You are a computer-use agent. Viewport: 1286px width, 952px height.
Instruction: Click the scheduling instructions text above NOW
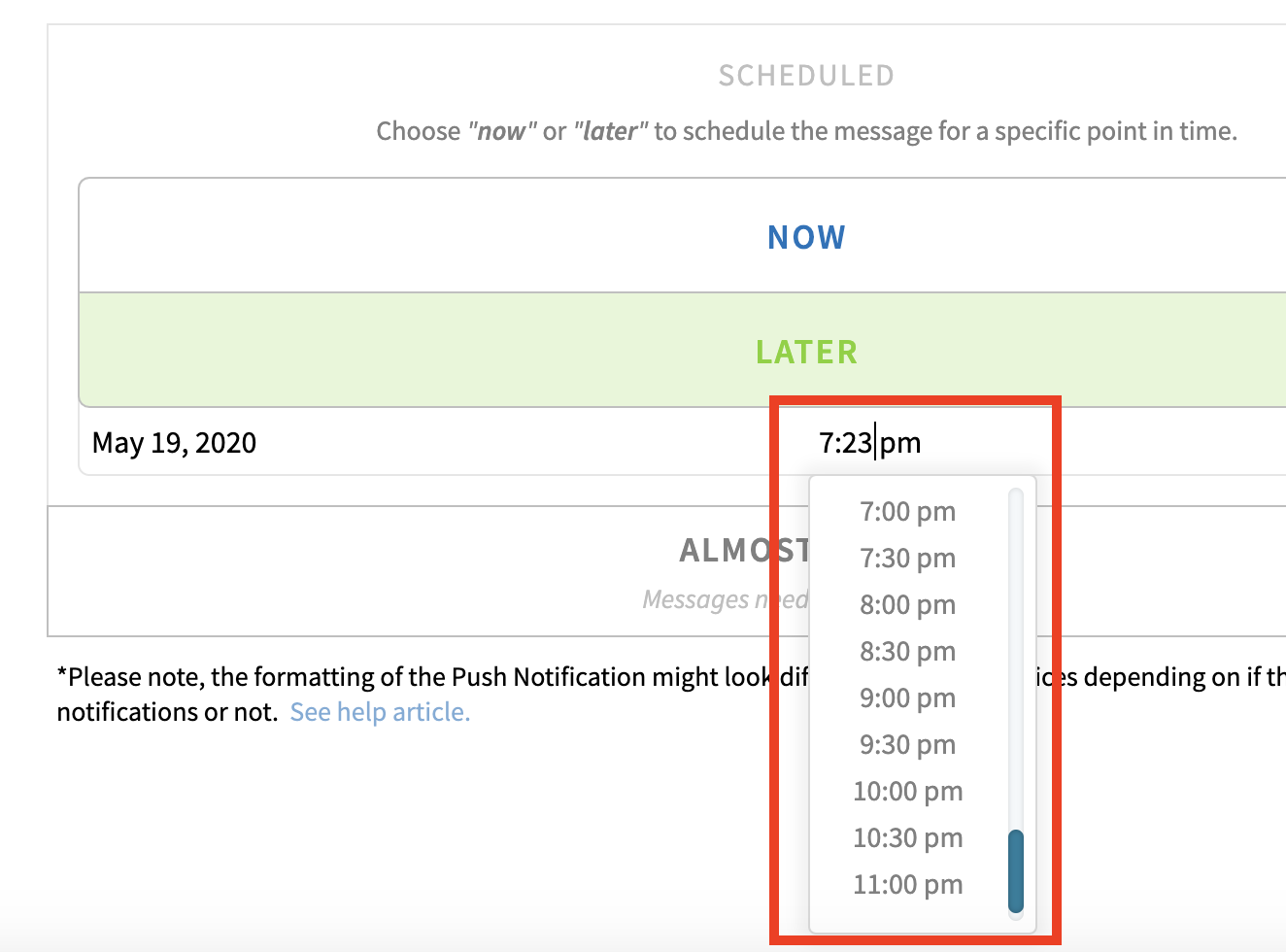coord(805,130)
